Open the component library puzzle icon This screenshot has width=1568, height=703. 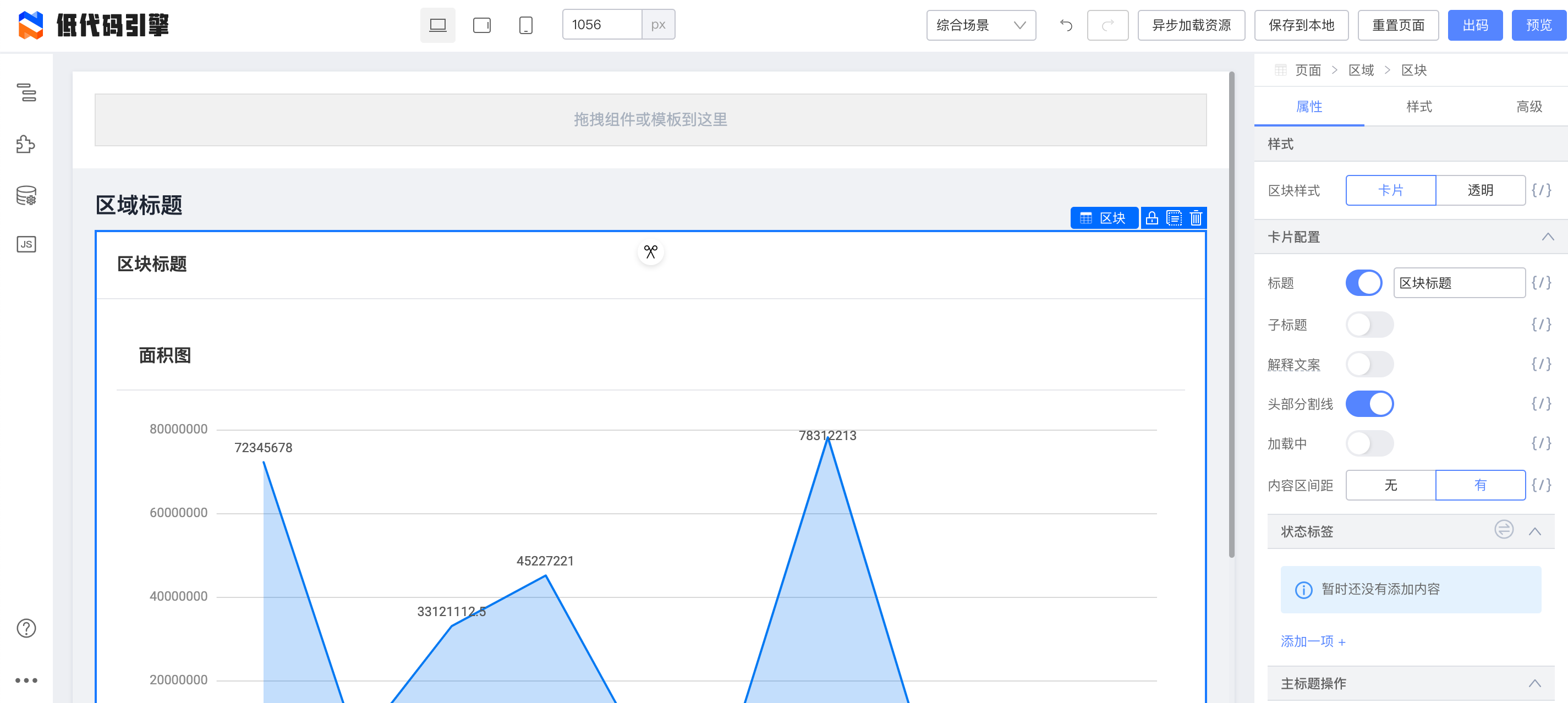pyautogui.click(x=26, y=144)
